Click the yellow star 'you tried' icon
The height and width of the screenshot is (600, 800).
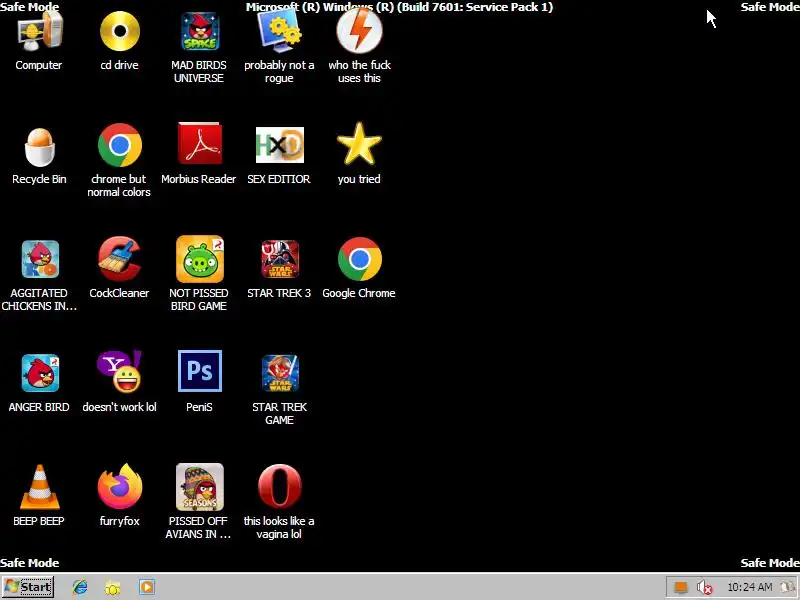pos(359,144)
